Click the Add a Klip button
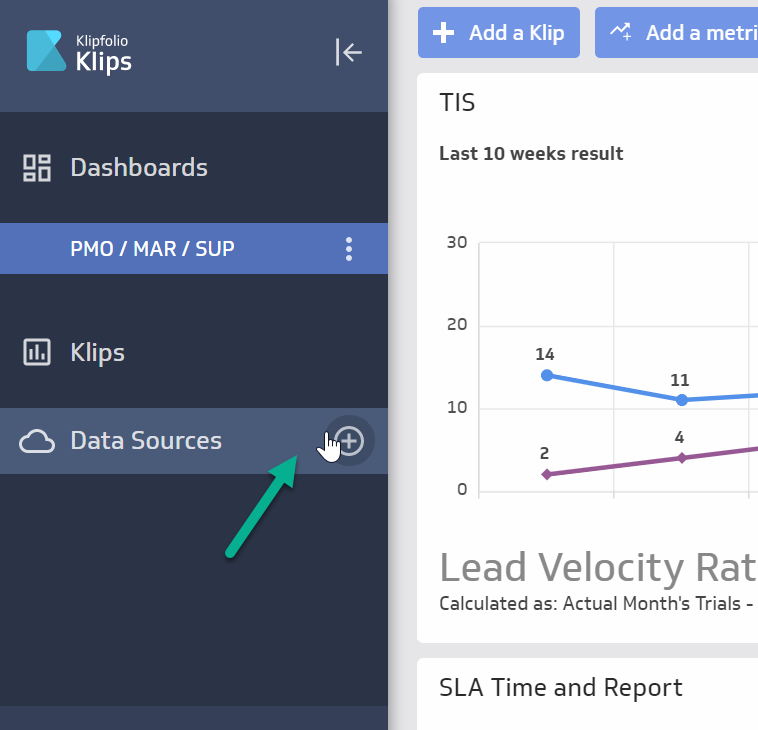Image resolution: width=758 pixels, height=730 pixels. pyautogui.click(x=499, y=33)
